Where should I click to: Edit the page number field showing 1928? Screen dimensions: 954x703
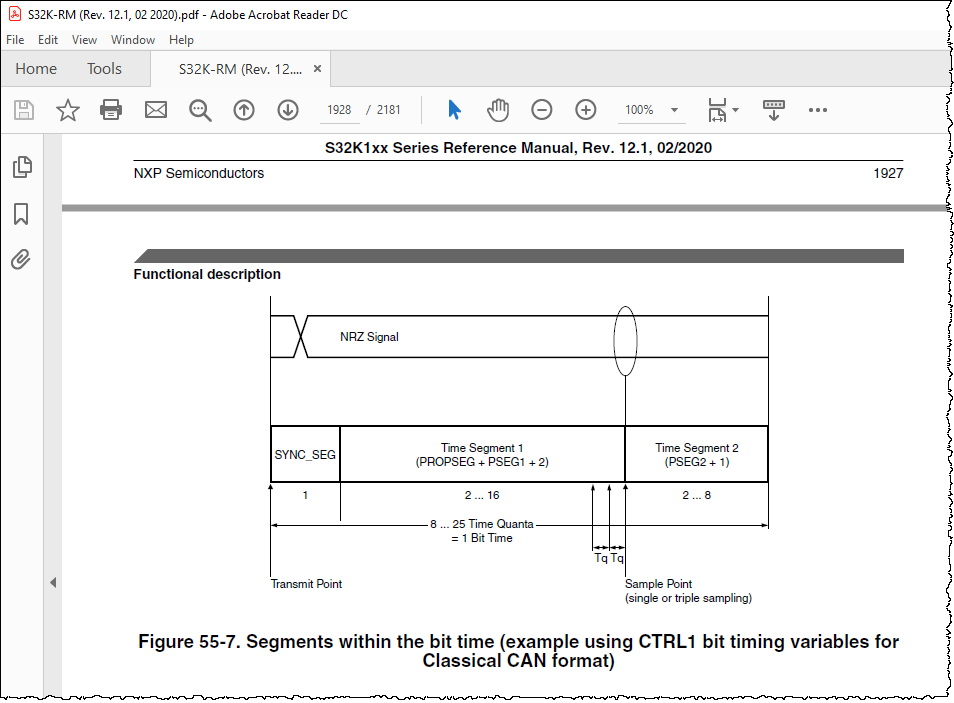(338, 110)
